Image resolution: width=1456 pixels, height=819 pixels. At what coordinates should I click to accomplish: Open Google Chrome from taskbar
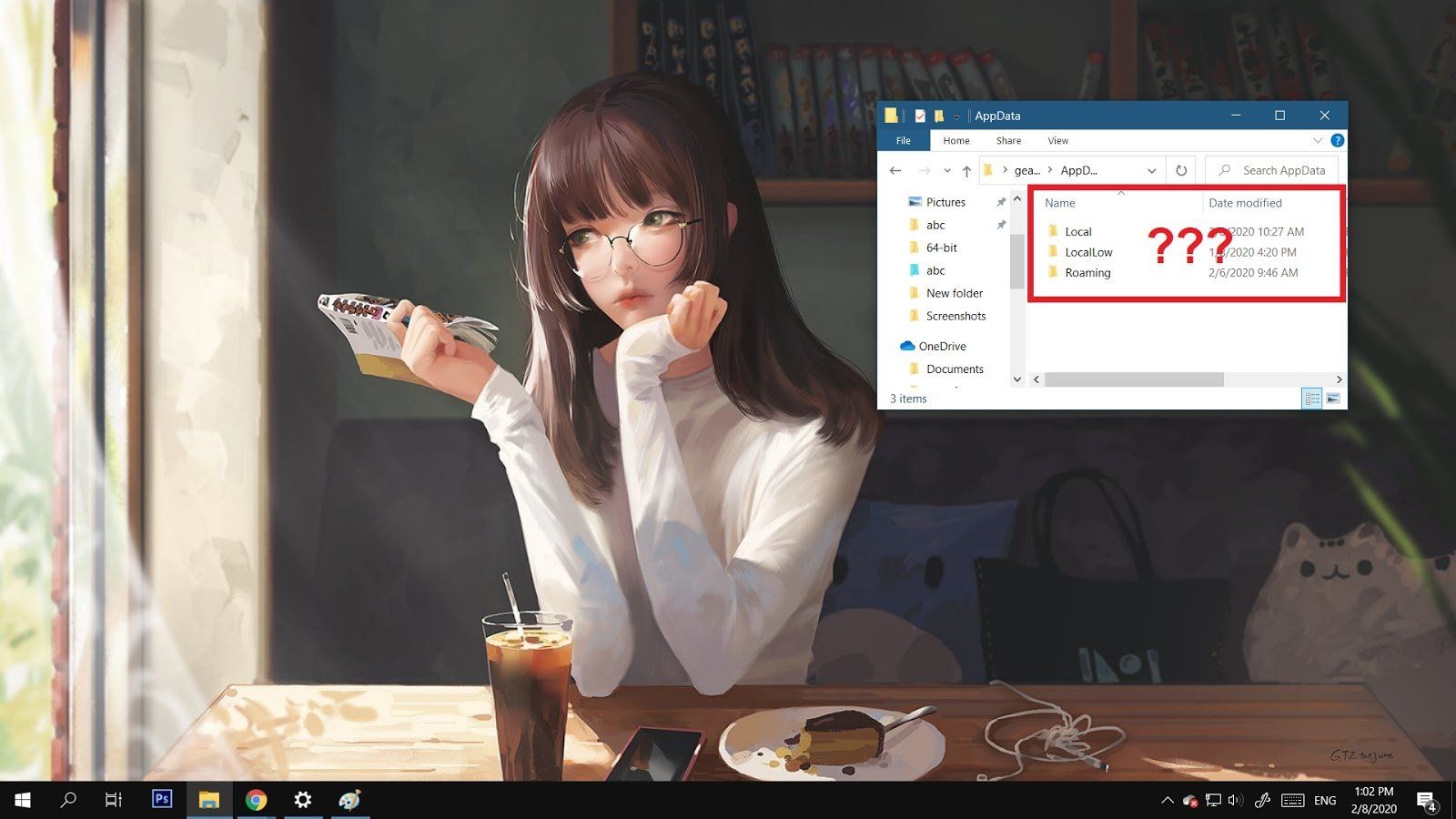point(256,800)
